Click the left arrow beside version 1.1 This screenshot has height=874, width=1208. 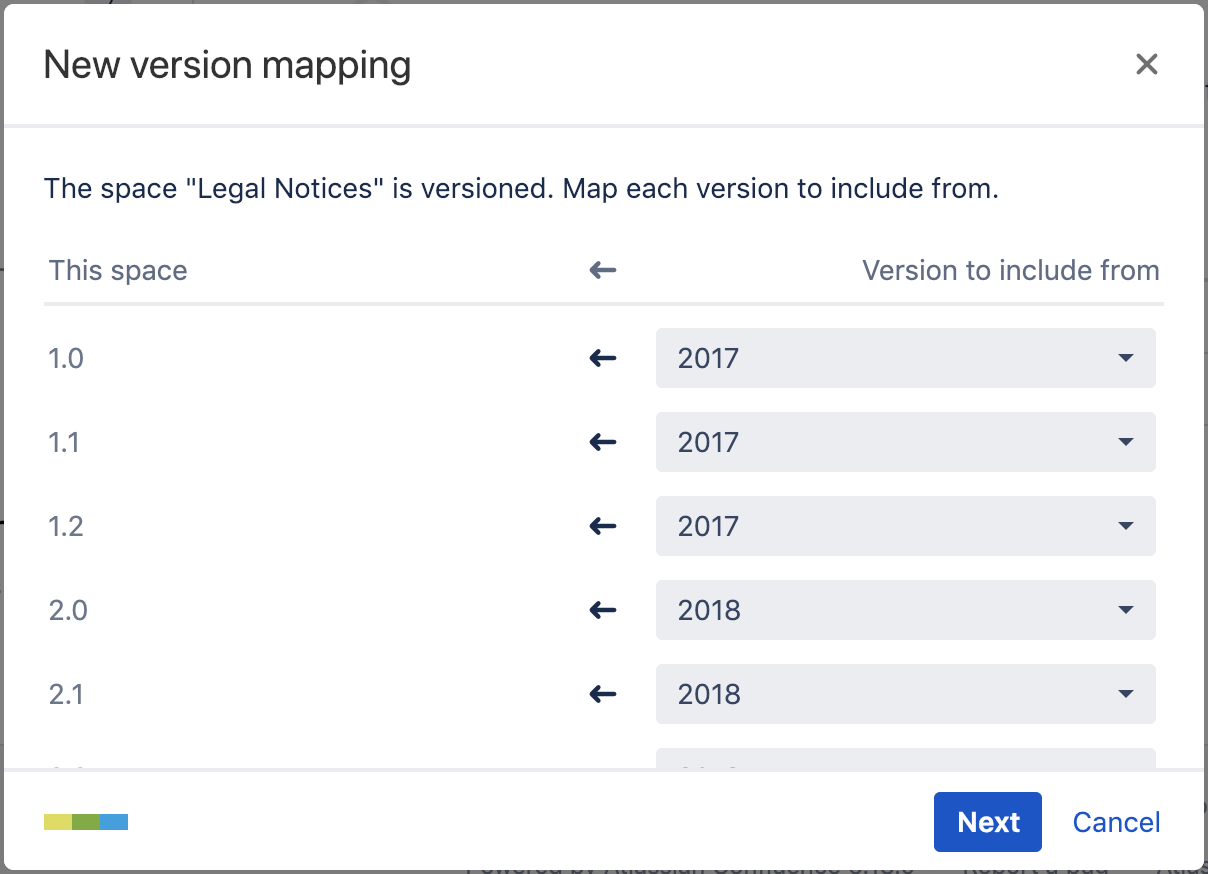(x=602, y=442)
